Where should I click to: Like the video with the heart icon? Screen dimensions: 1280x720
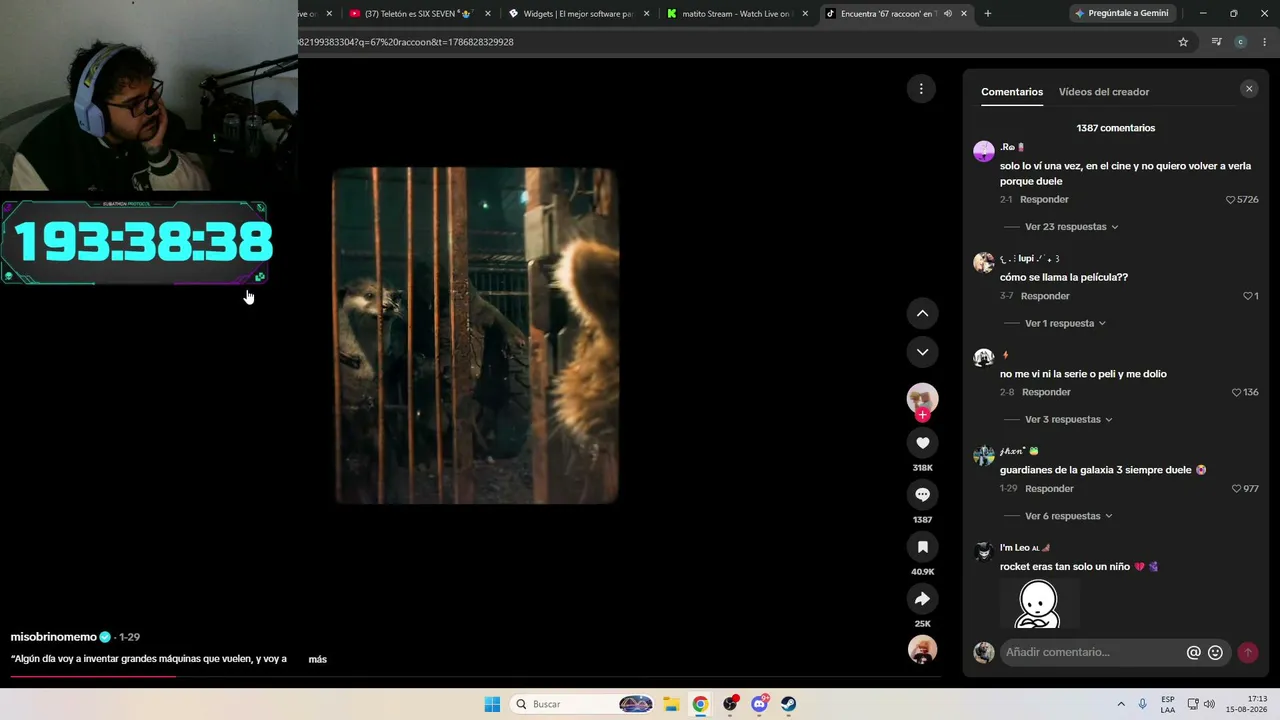[922, 443]
